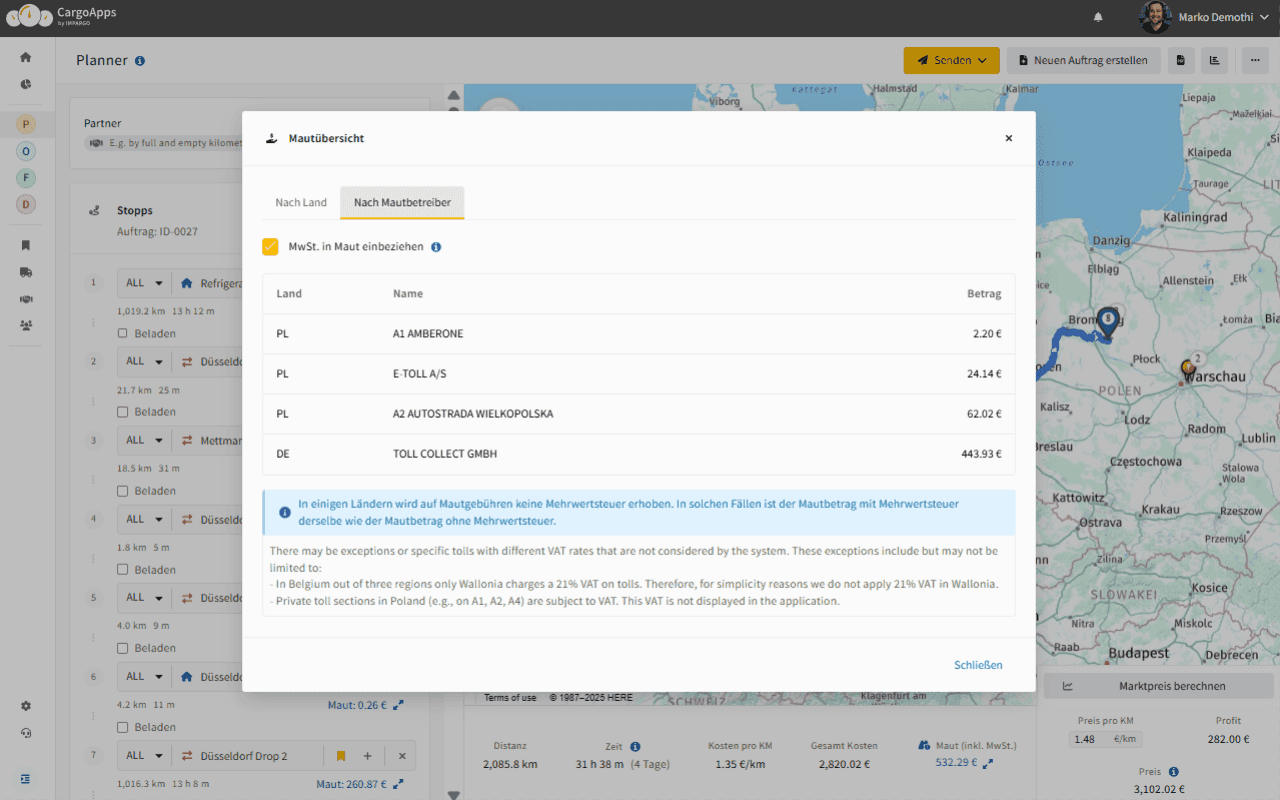Image resolution: width=1280 pixels, height=800 pixels.
Task: Open the truck fleet icon in sidebar
Action: (x=26, y=272)
